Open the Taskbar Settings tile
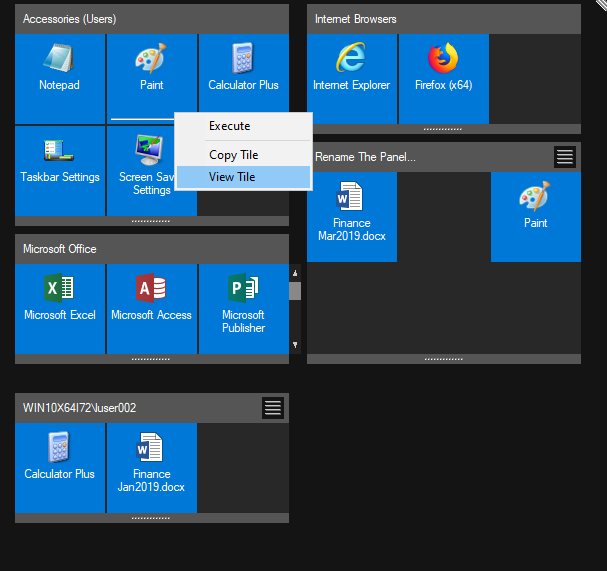The image size is (607, 571). coord(59,160)
